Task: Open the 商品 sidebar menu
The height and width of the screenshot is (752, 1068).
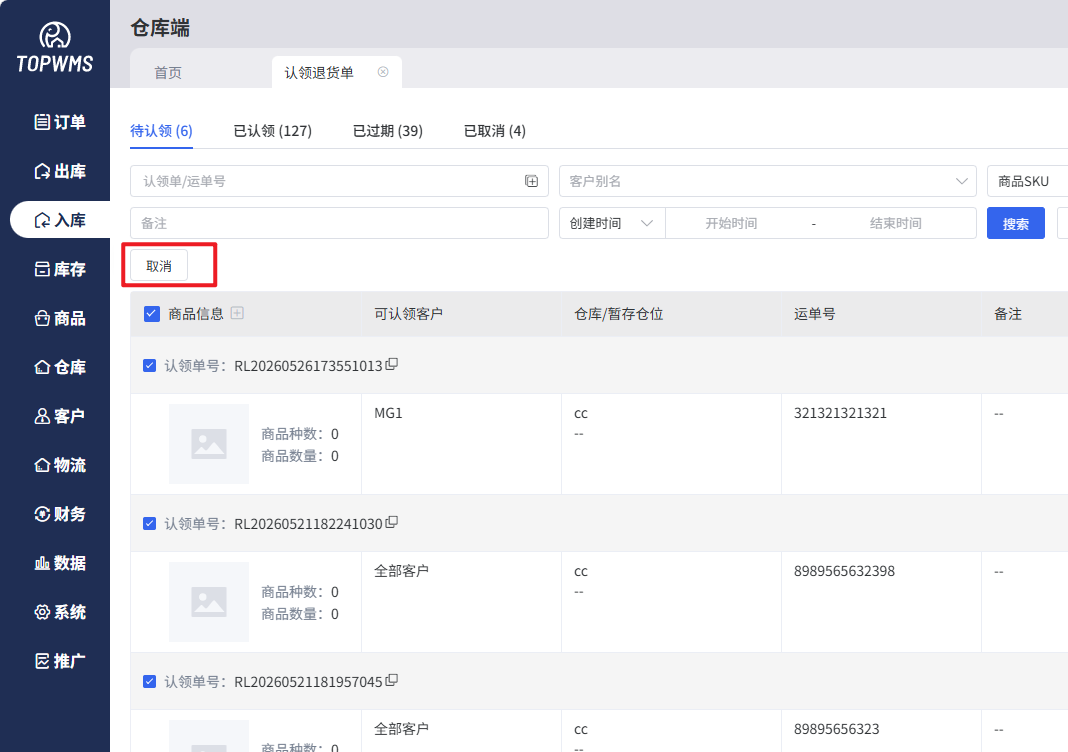Action: [x=60, y=318]
